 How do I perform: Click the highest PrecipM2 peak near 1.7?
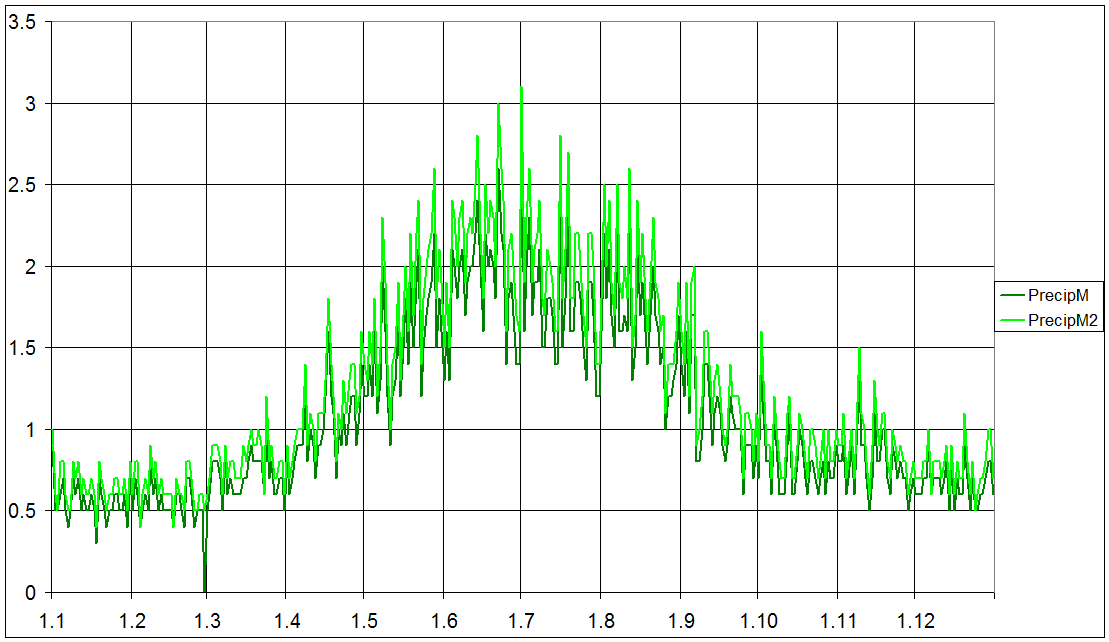pyautogui.click(x=521, y=88)
